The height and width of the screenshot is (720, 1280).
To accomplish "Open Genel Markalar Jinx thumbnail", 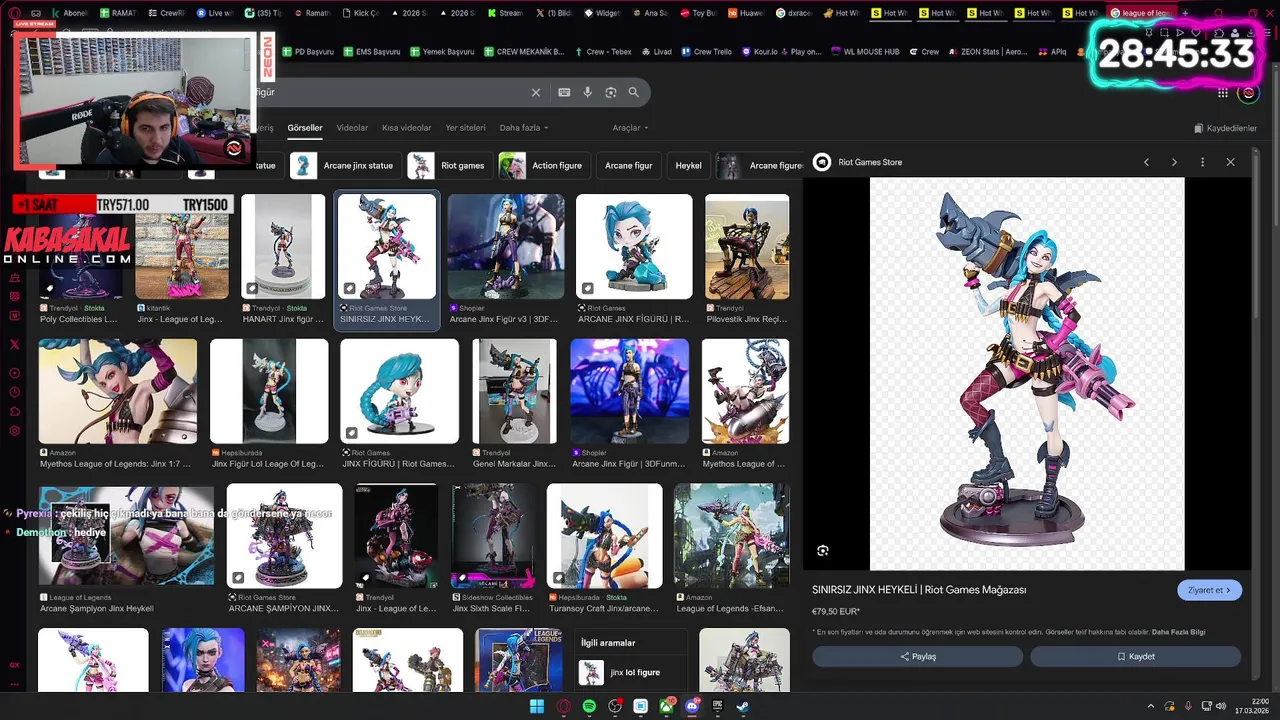I will point(515,391).
